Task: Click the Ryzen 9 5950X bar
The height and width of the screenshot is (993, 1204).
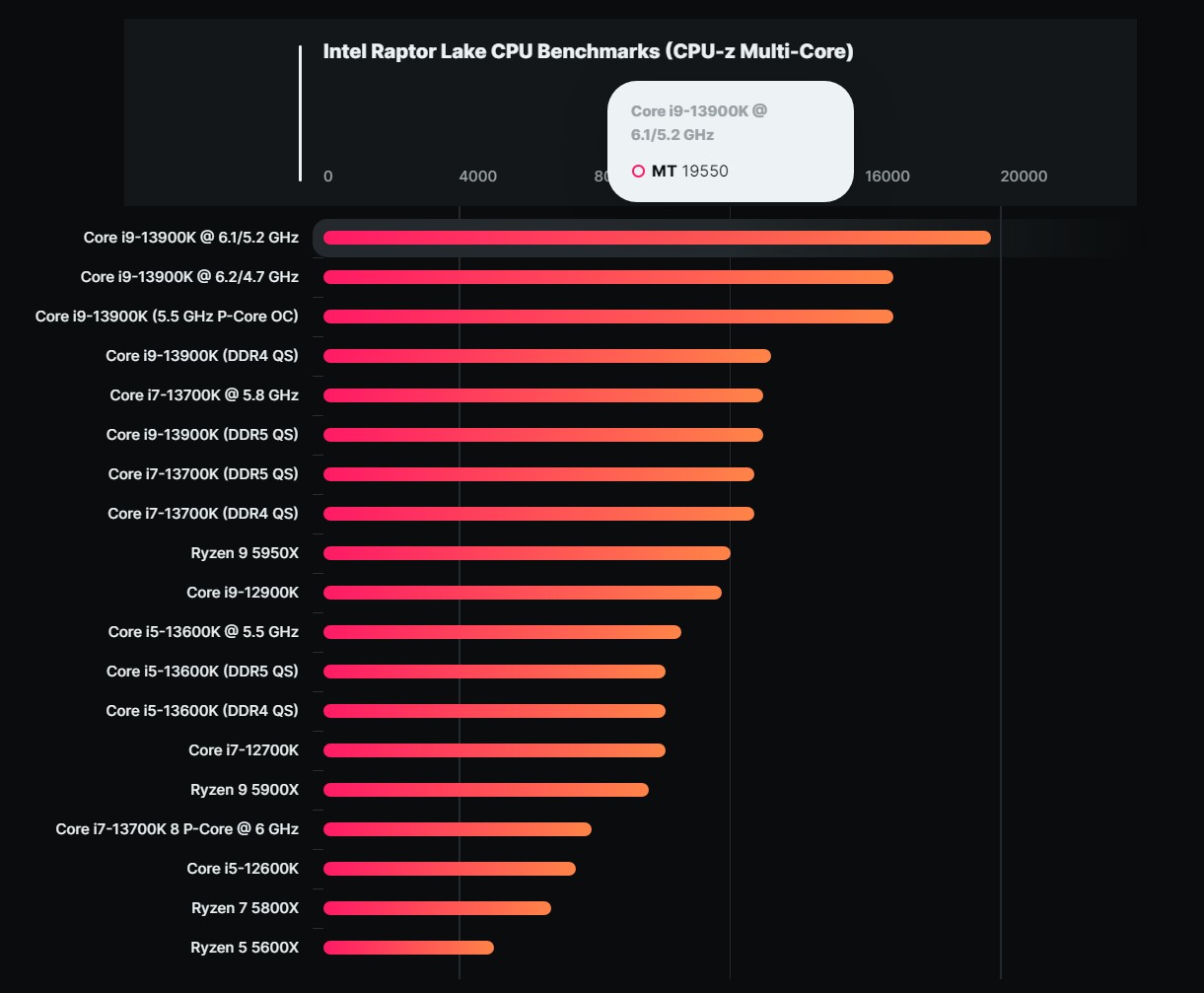Action: click(527, 553)
